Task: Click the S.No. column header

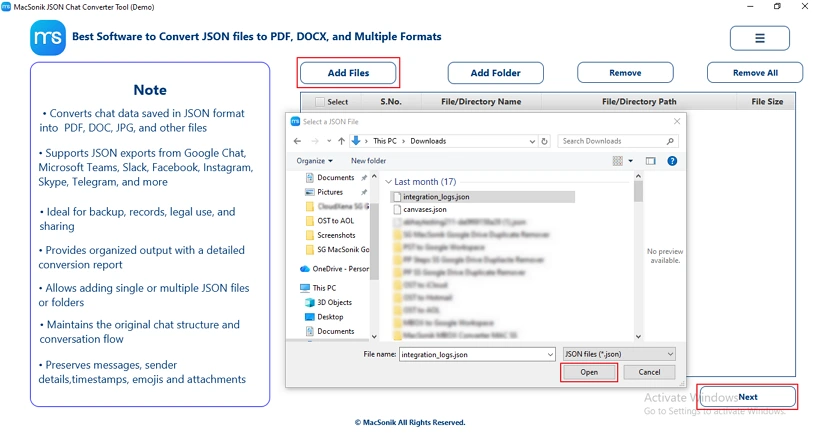Action: 391,102
